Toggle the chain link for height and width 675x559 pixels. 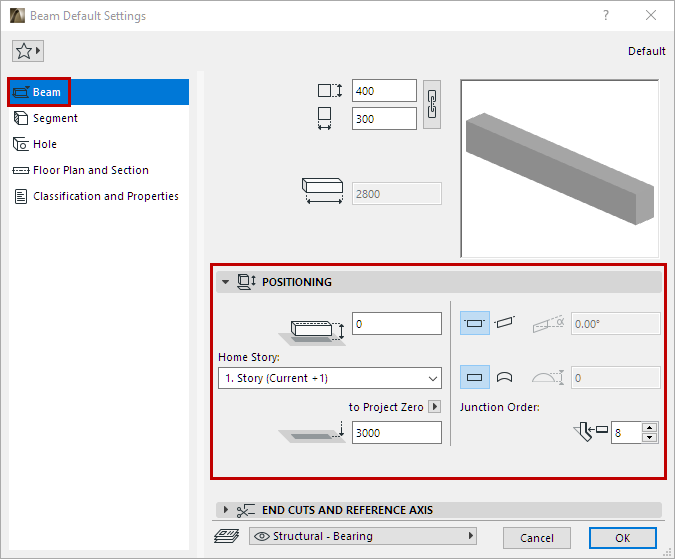pos(432,105)
